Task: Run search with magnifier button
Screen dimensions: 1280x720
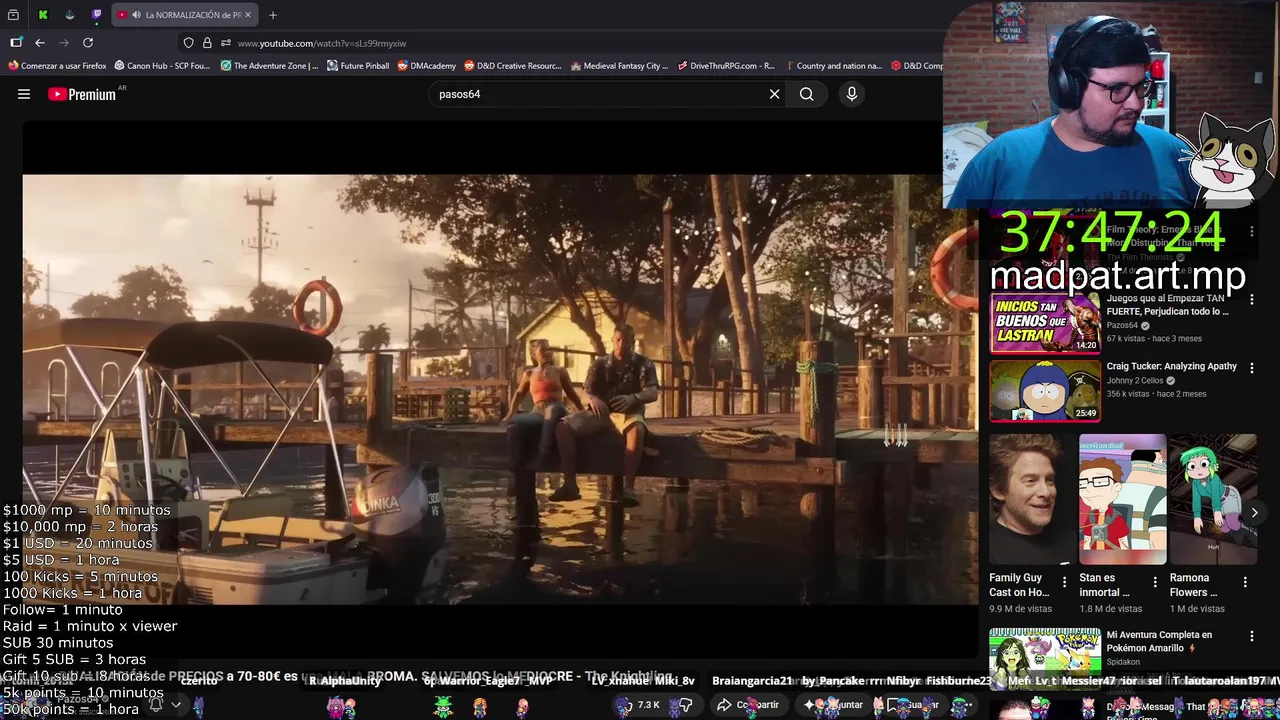Action: point(806,94)
